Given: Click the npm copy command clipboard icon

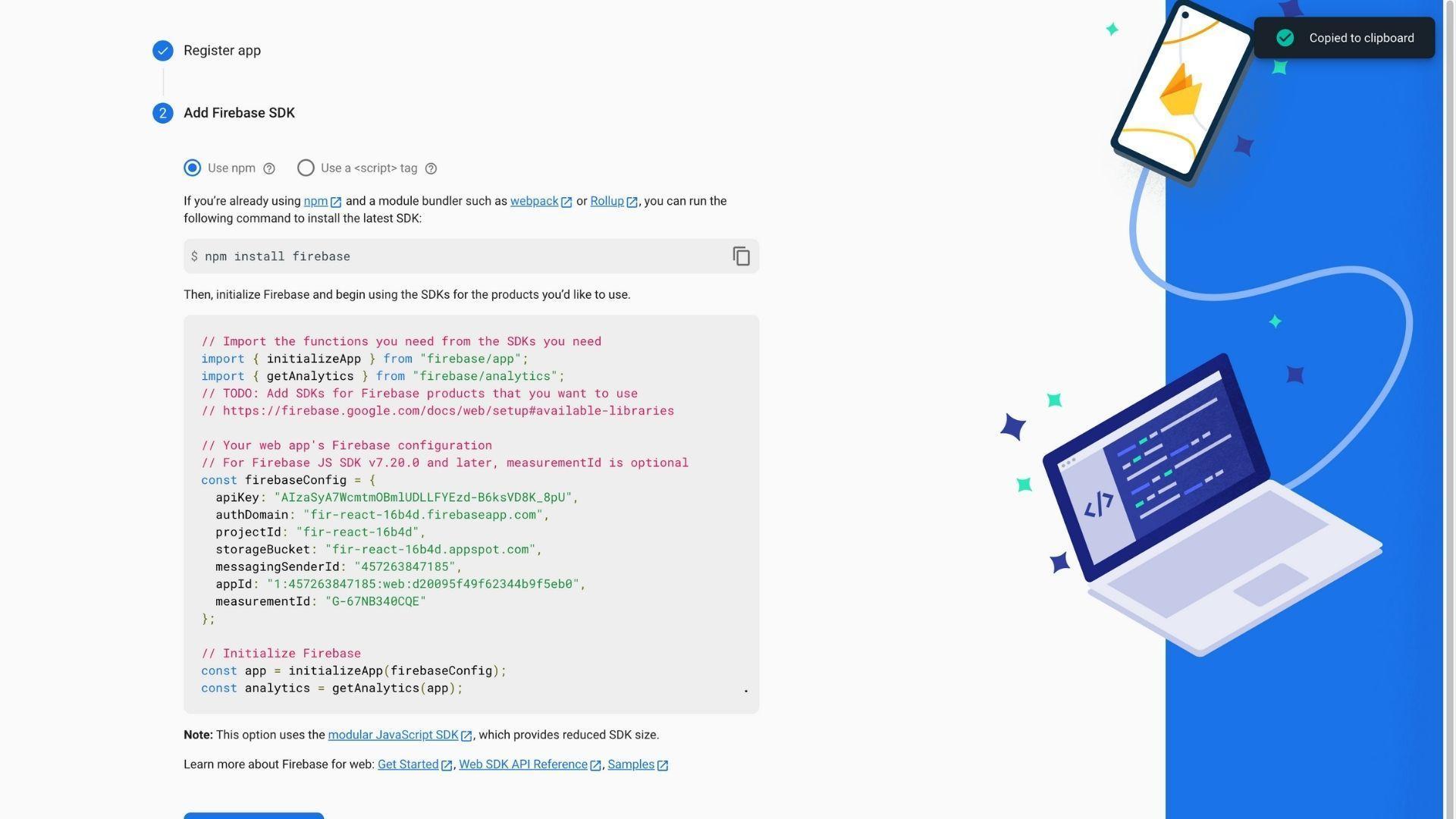Looking at the screenshot, I should 741,256.
